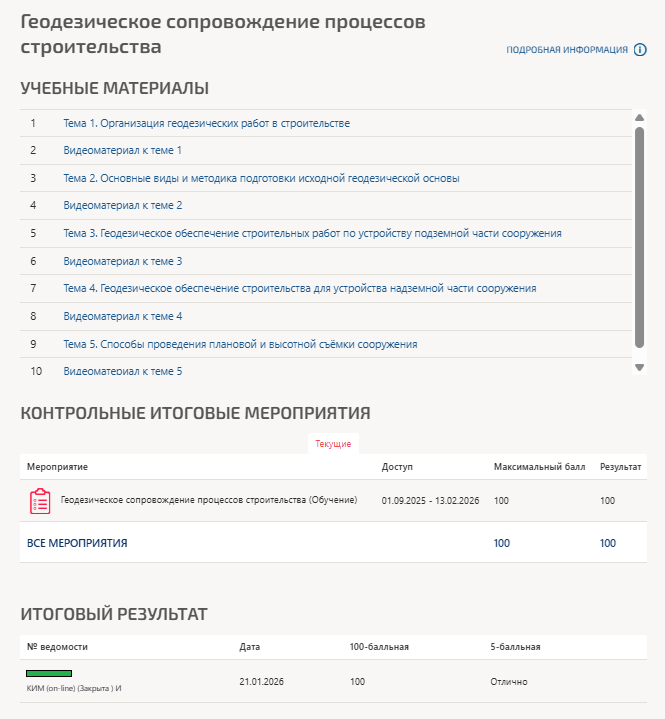Viewport: 665px width, 719px height.
Task: Click the green bar in the Итоговый результат row
Action: tap(49, 674)
